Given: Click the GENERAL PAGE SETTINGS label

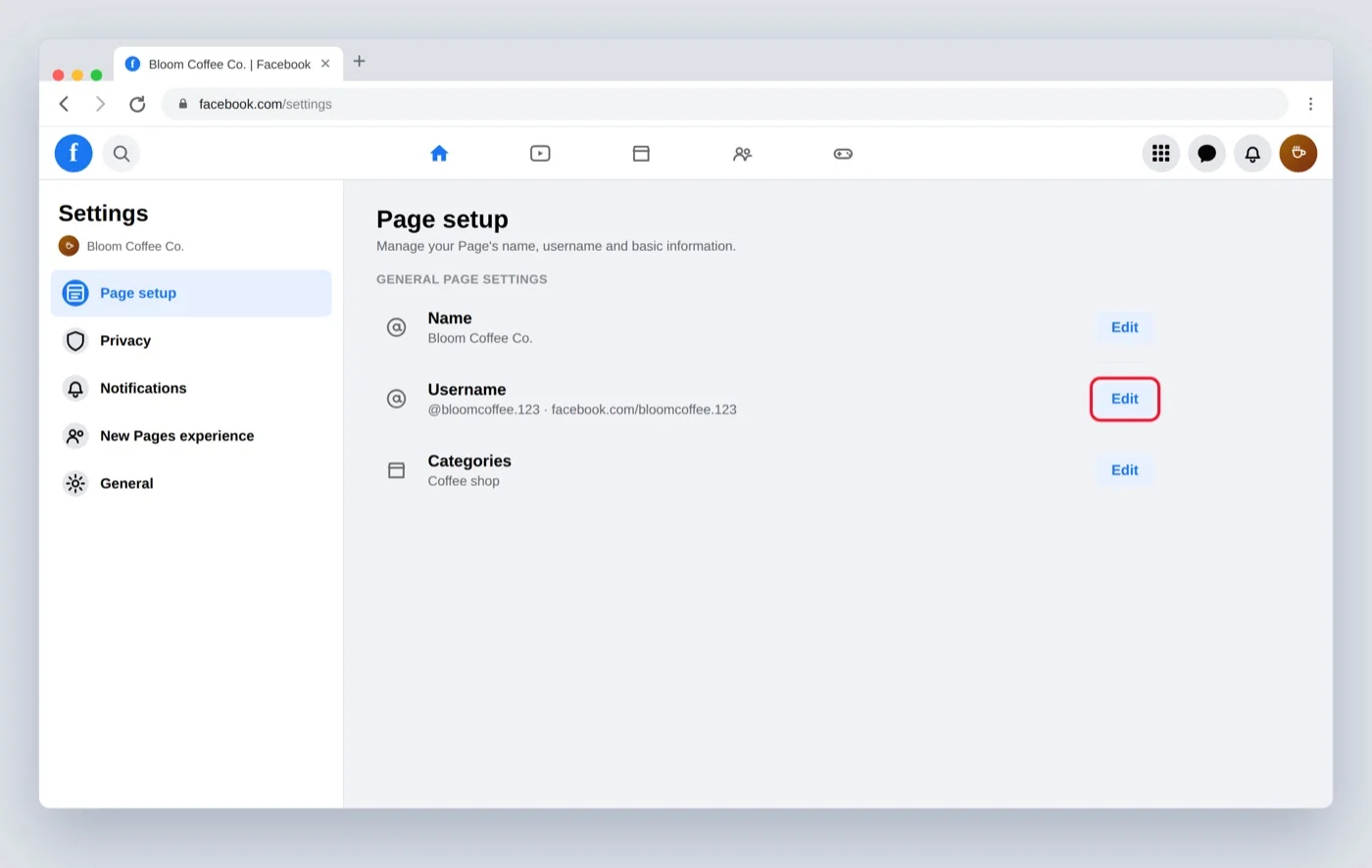Looking at the screenshot, I should coord(462,279).
